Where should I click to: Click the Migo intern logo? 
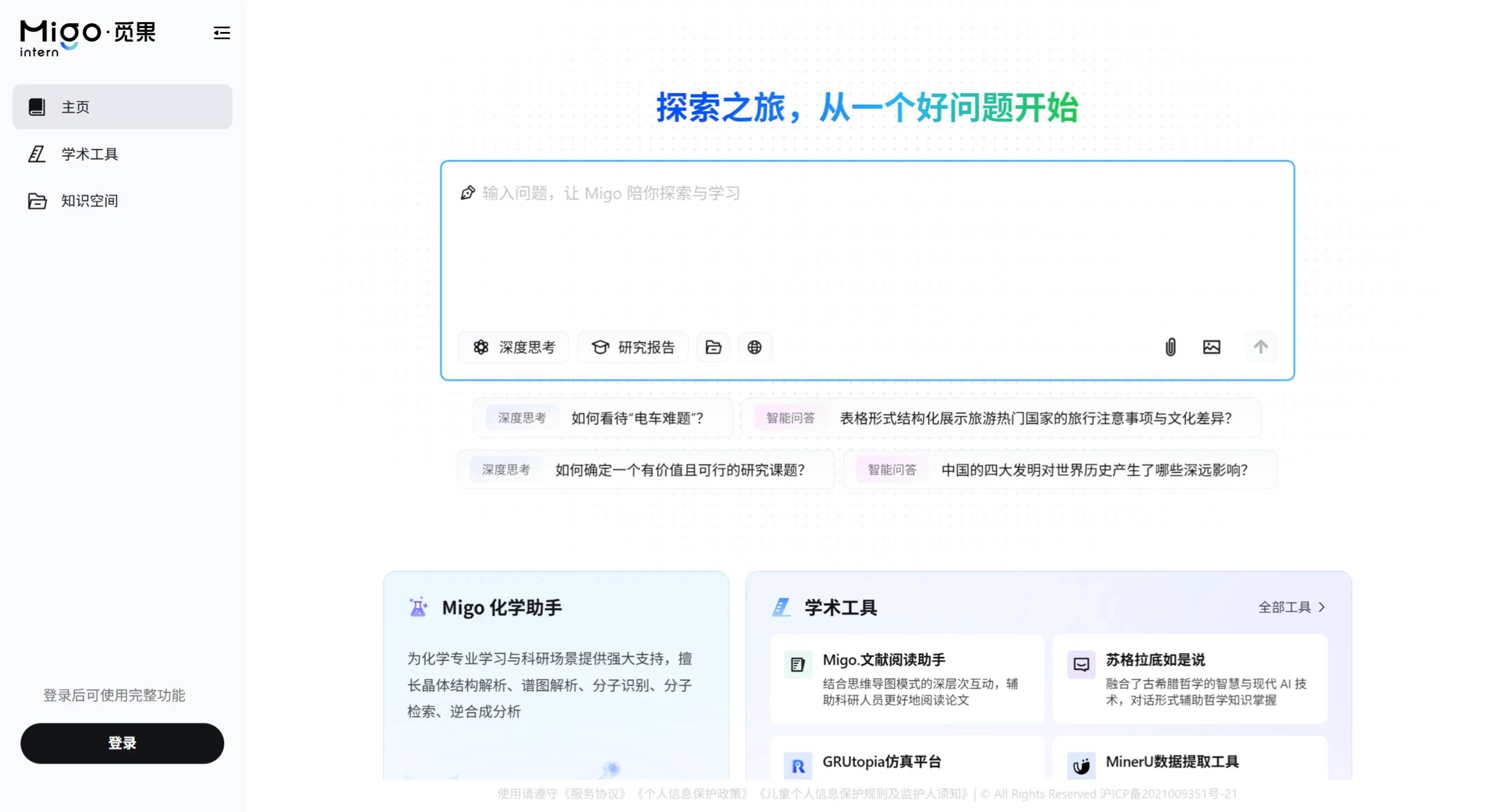pos(88,38)
